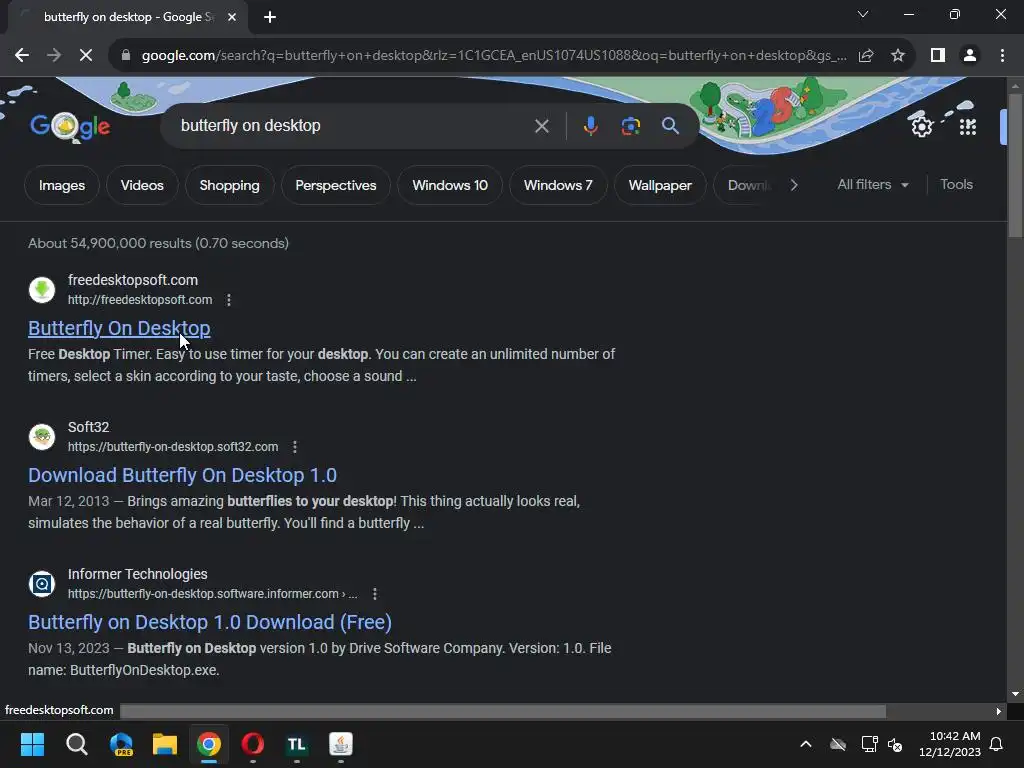
Task: Open the 'Butterfly On Desktop' result link
Action: (119, 328)
